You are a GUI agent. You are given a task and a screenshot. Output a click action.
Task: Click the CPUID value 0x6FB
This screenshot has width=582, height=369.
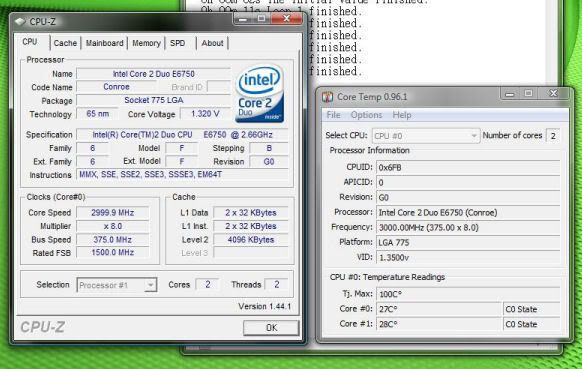coord(468,167)
